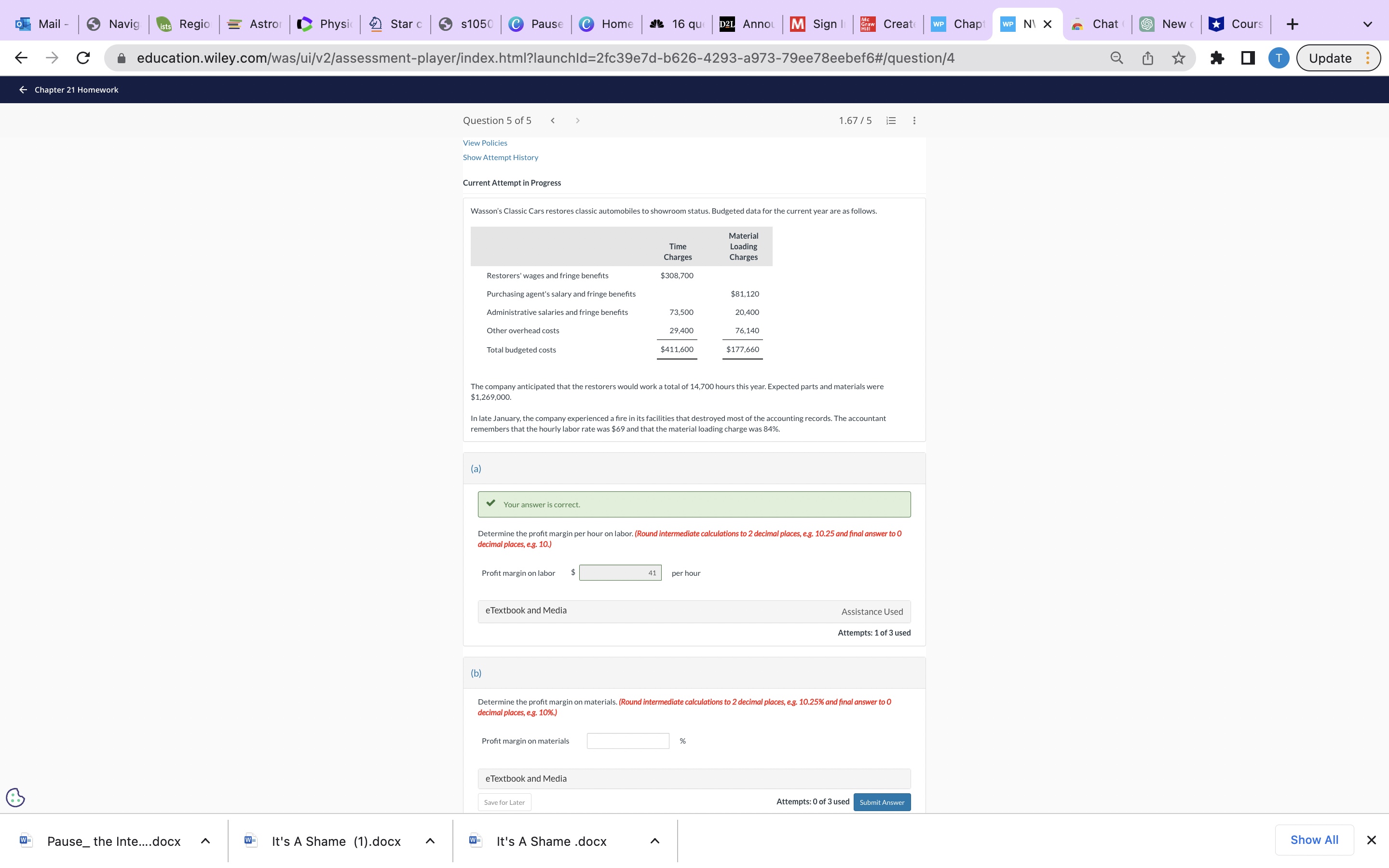Click the Save for Later button
Viewport: 1389px width, 868px height.
[x=504, y=802]
